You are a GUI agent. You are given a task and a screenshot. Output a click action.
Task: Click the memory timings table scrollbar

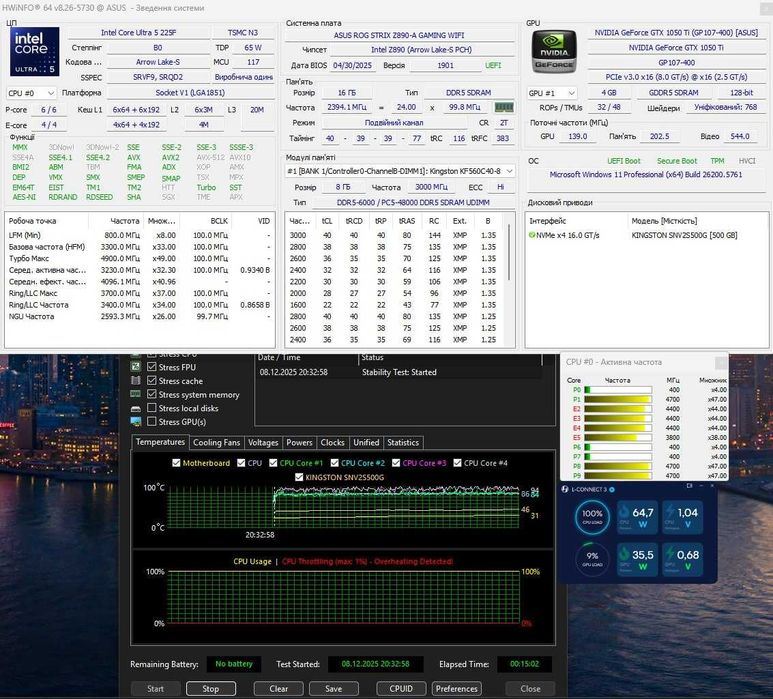coord(509,252)
